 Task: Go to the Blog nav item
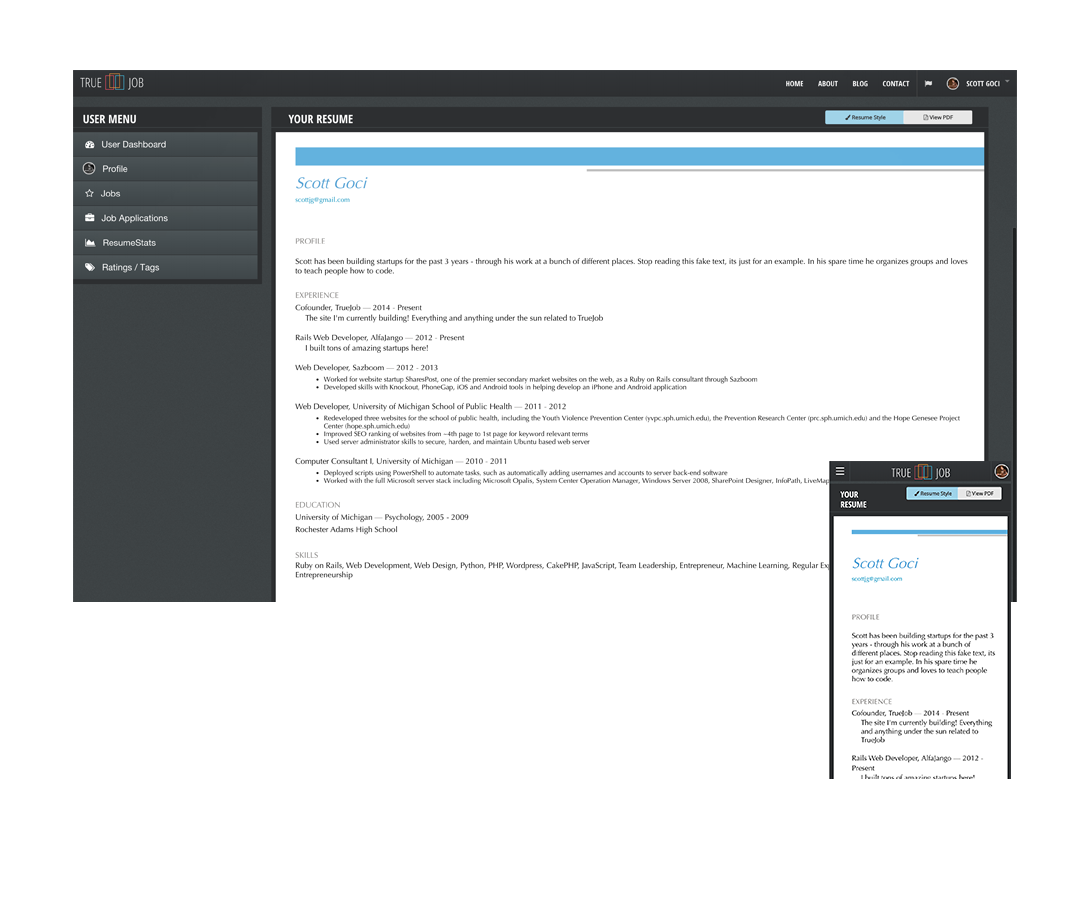coord(860,84)
